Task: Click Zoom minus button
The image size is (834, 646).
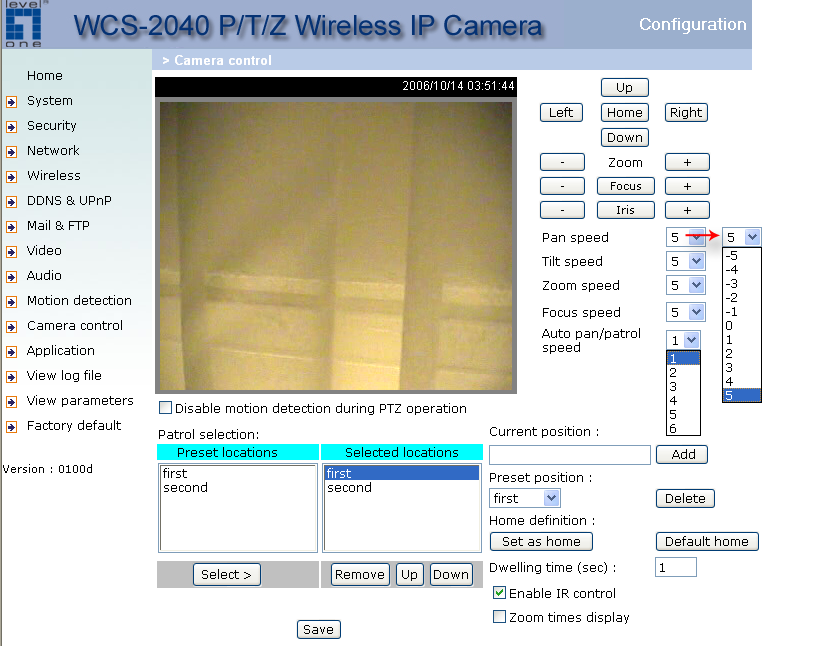Action: click(x=562, y=162)
